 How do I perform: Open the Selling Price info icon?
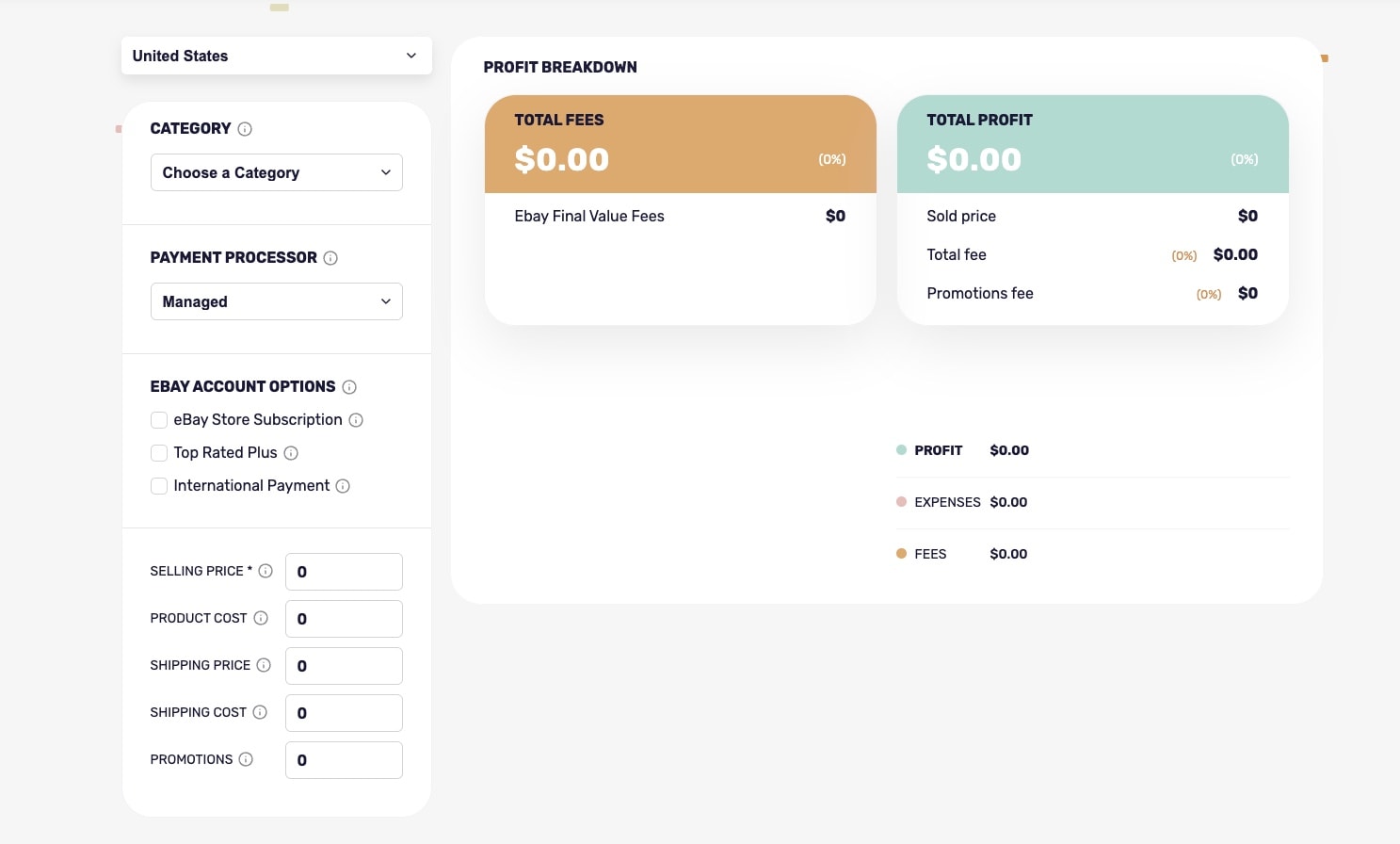pos(265,571)
